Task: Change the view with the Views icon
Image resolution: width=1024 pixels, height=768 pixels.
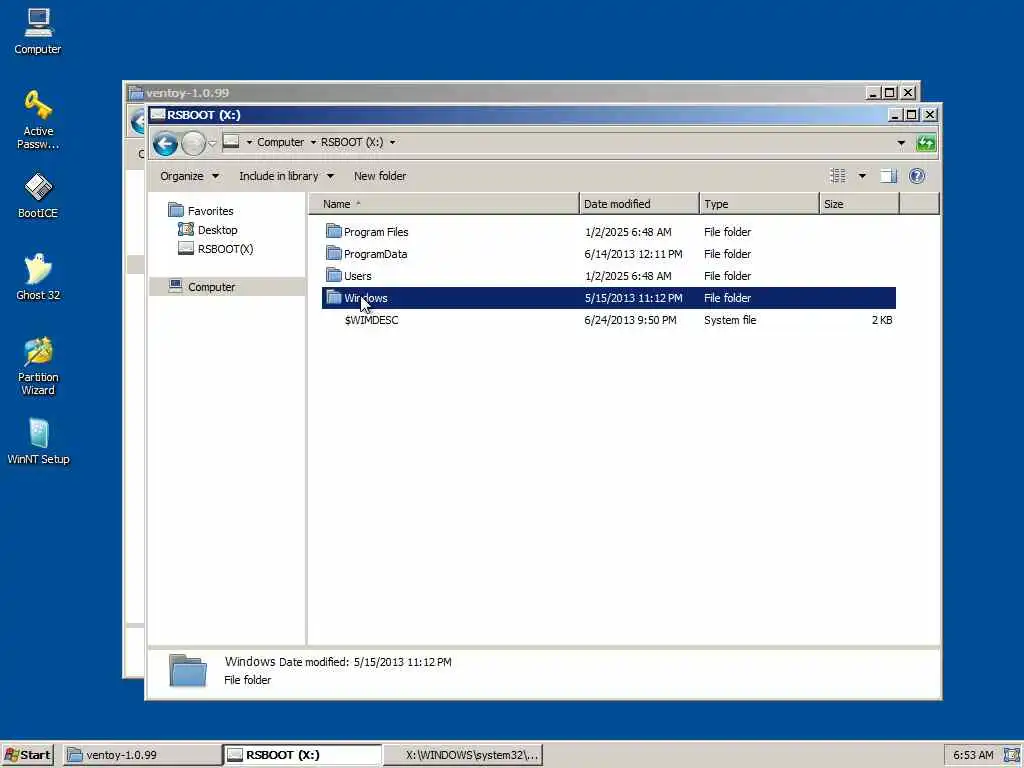Action: pos(838,176)
